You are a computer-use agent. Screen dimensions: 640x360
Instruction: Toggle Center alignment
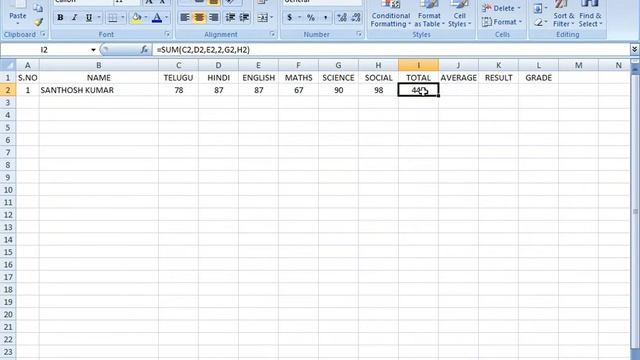click(x=199, y=18)
